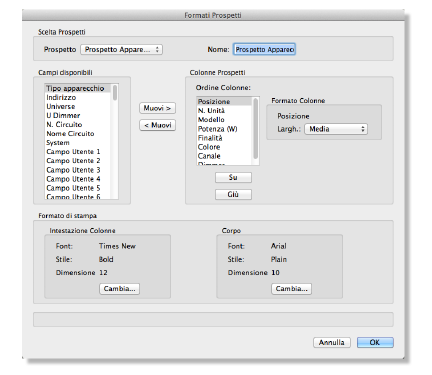Select N. Unità column
Image resolution: width=432 pixels, height=375 pixels.
coord(224,110)
